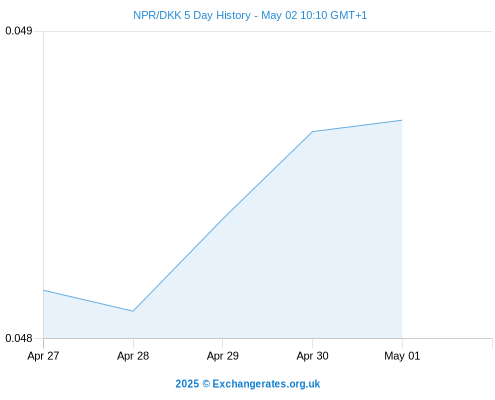The image size is (495, 400).
Task: Select the Apr 28 axis label
Action: click(x=133, y=356)
